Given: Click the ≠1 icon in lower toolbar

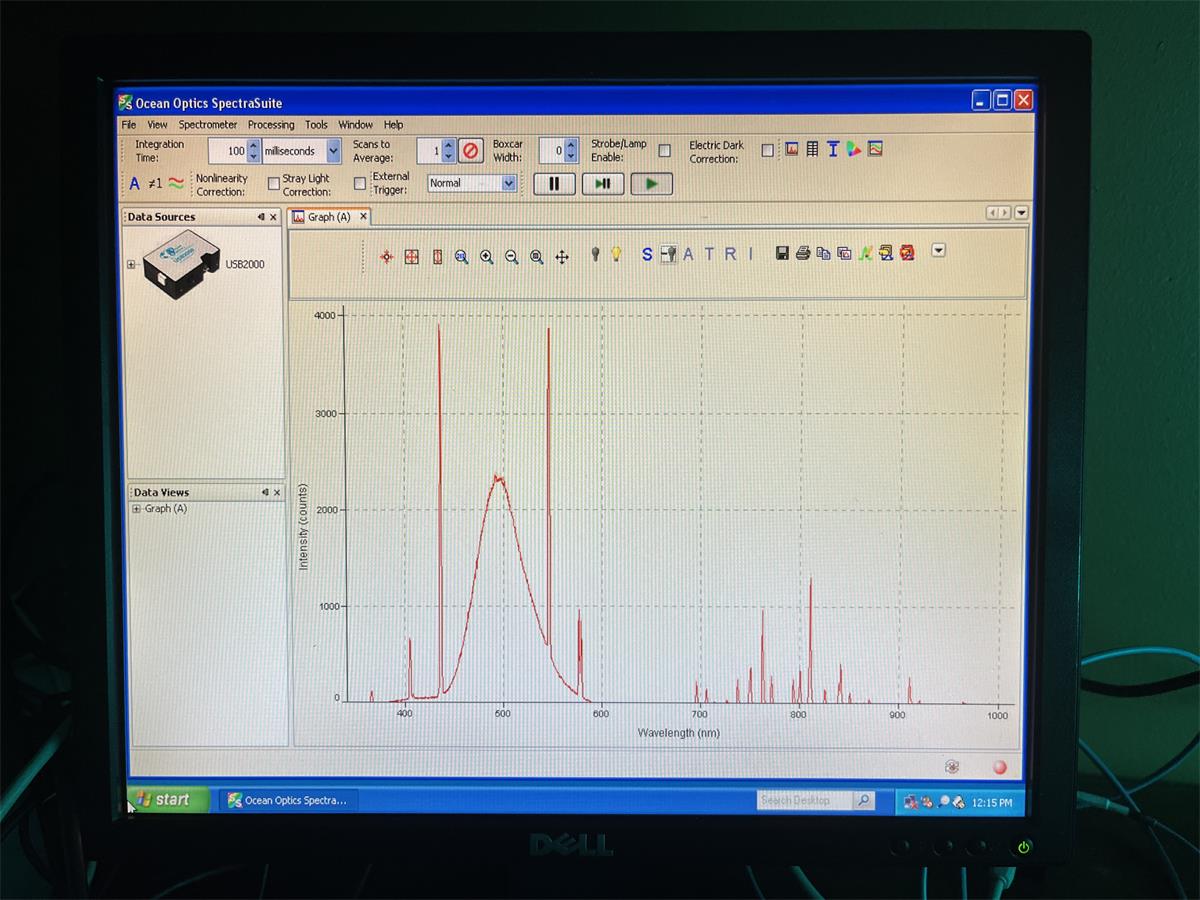Looking at the screenshot, I should tap(155, 184).
